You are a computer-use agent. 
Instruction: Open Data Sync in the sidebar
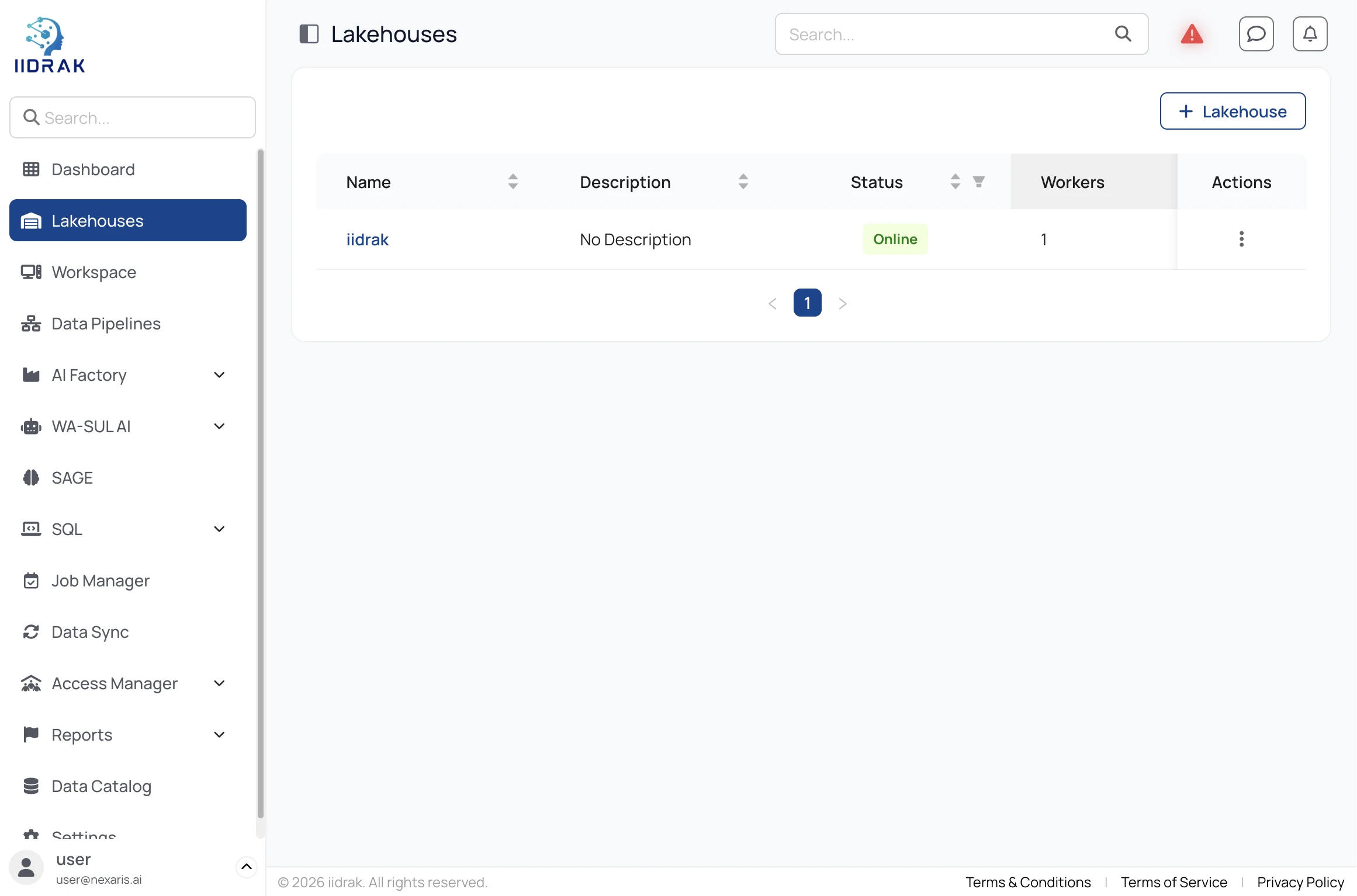pyautogui.click(x=128, y=632)
